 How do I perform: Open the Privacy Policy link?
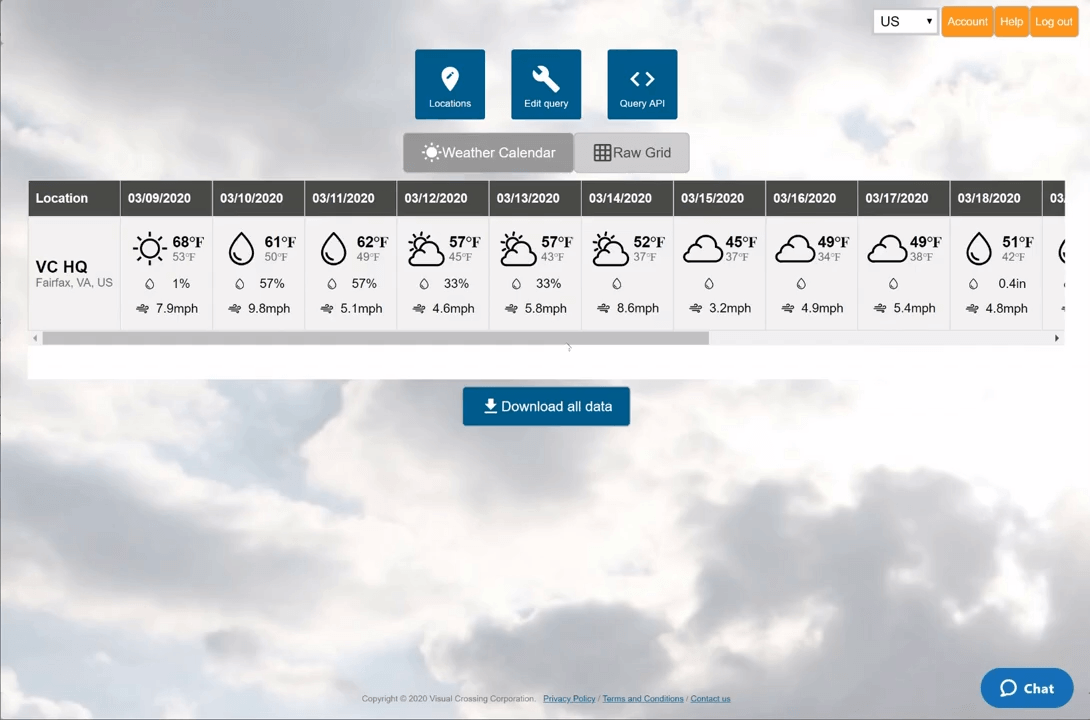coord(569,699)
